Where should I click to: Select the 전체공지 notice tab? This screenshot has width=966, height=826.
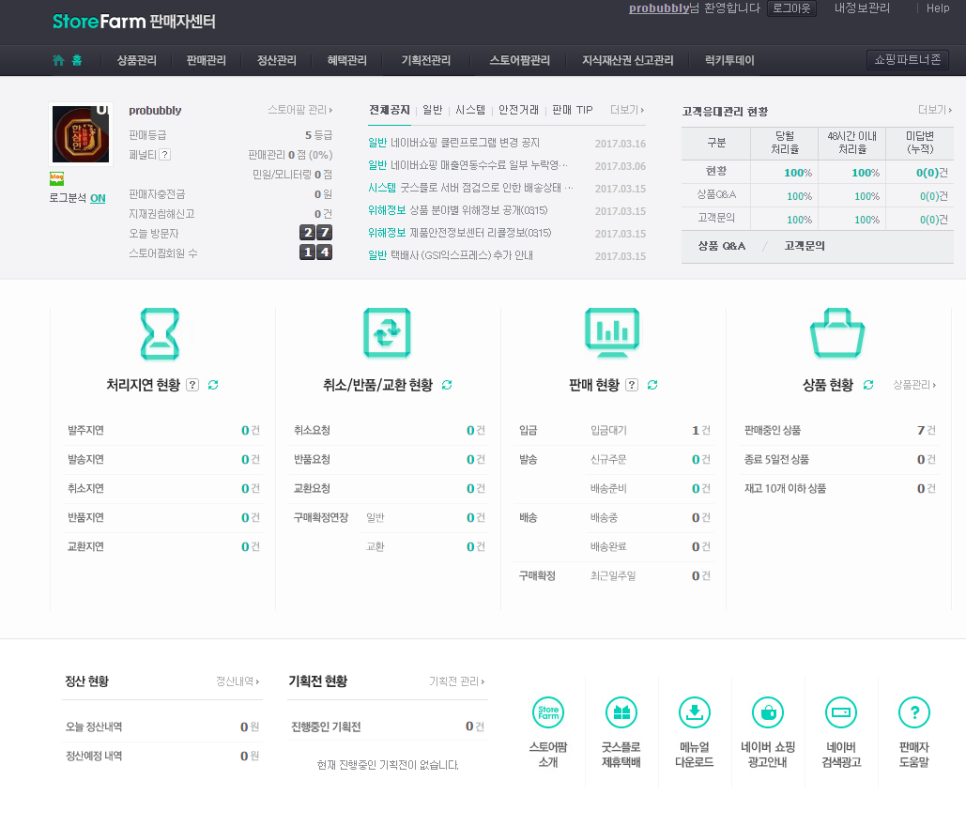click(x=389, y=110)
